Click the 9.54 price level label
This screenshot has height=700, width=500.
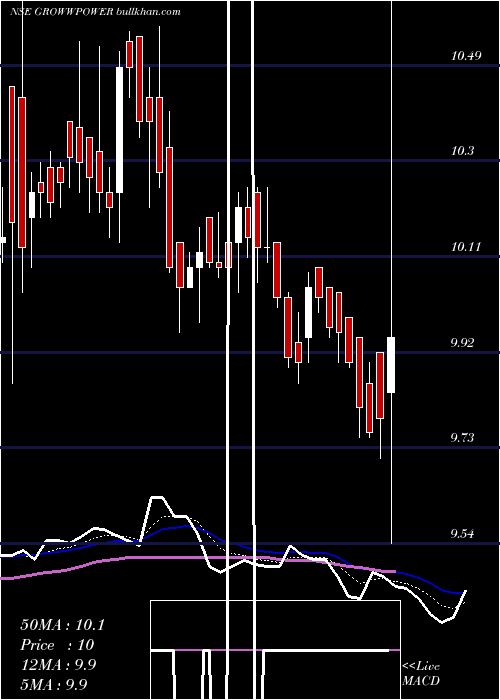(462, 533)
